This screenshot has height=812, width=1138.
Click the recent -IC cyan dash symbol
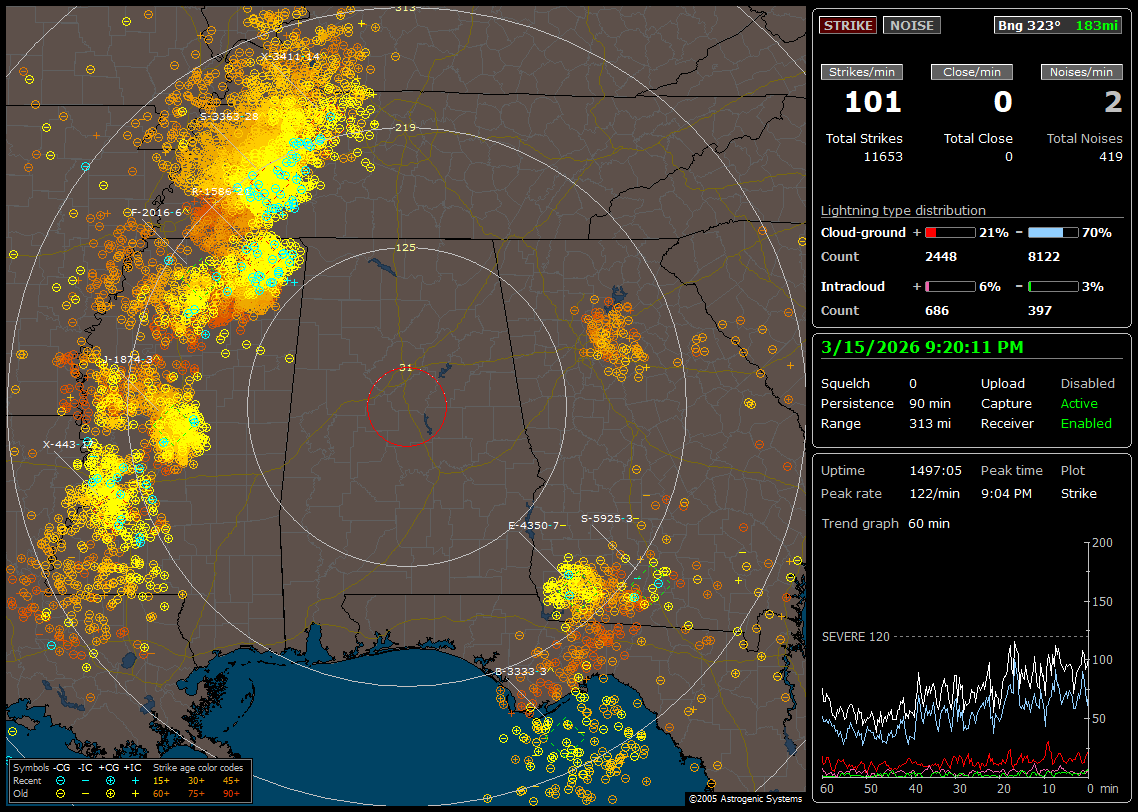click(x=85, y=780)
